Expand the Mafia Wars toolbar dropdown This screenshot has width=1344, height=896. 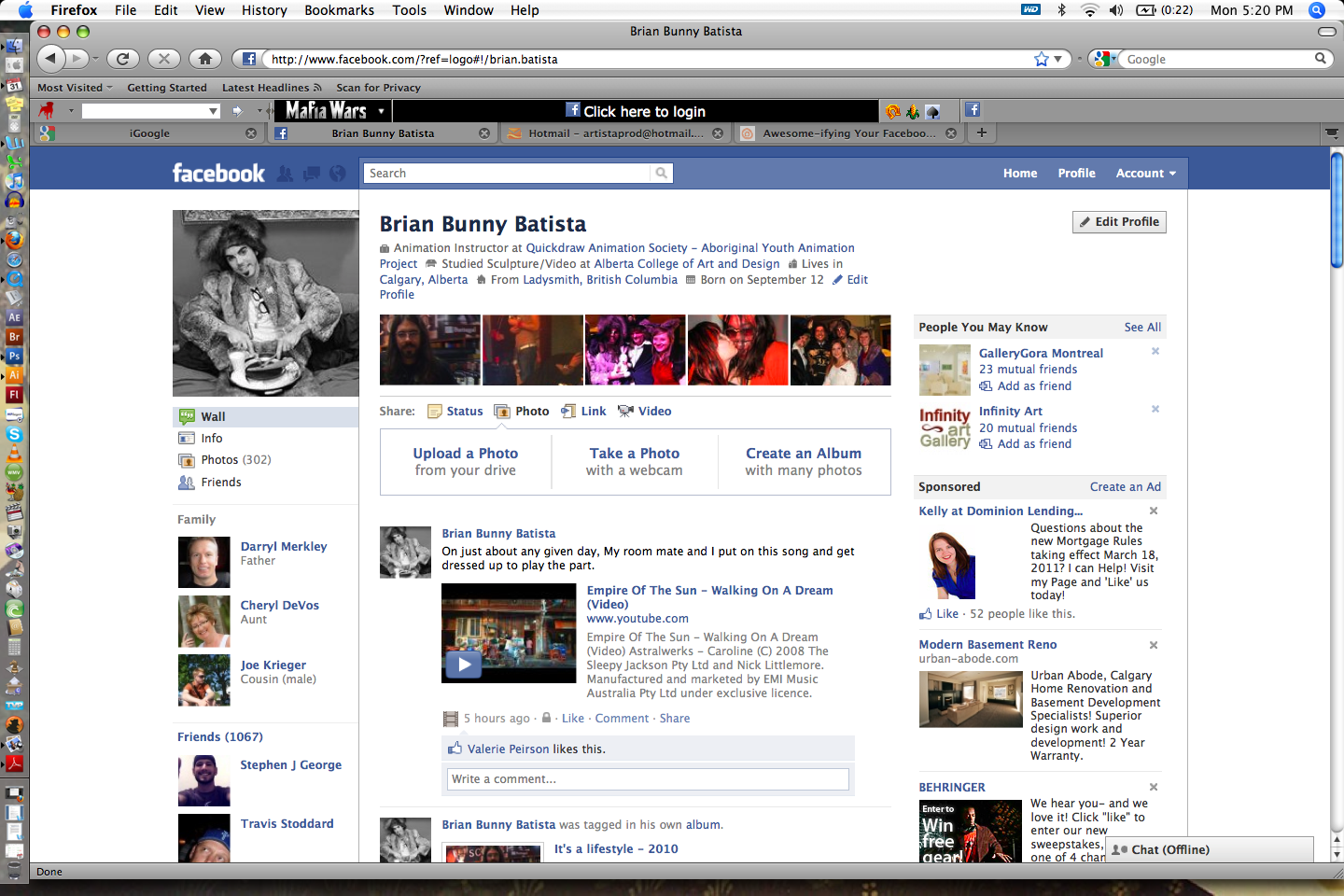[382, 110]
